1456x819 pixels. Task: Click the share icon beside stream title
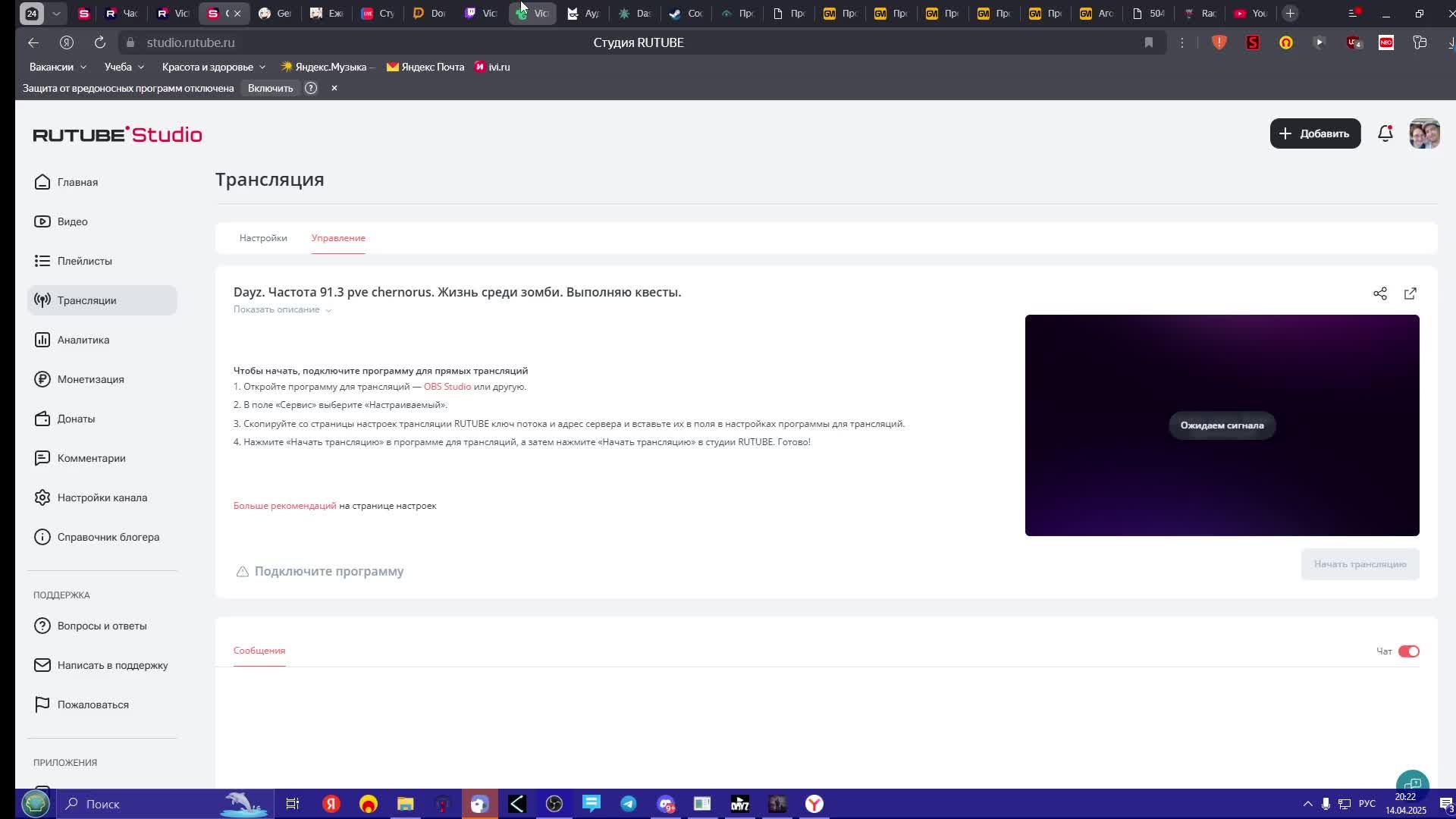(1379, 293)
